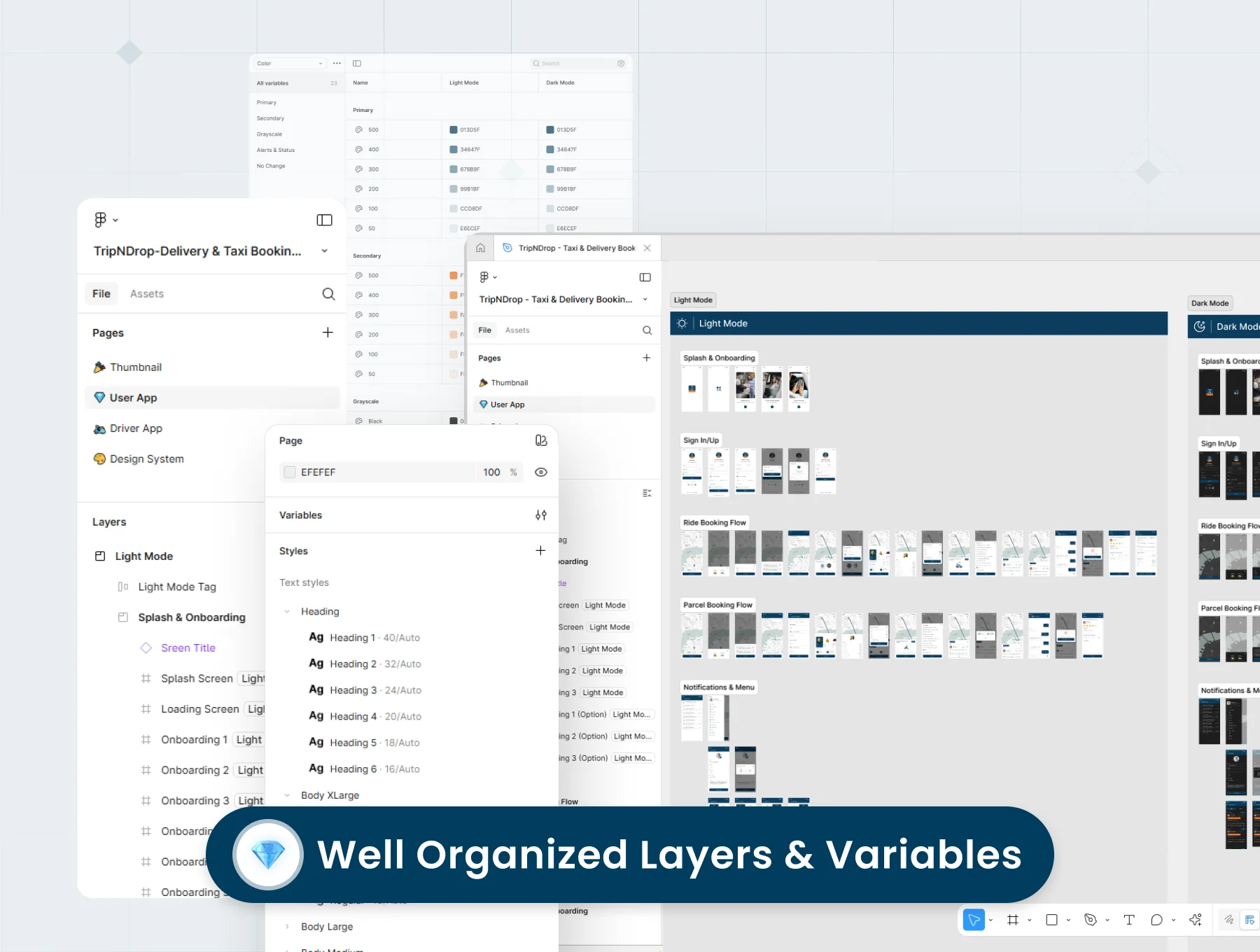Click the Light Mode swatch for Primary 500
Viewport: 1260px width, 952px height.
(x=454, y=129)
